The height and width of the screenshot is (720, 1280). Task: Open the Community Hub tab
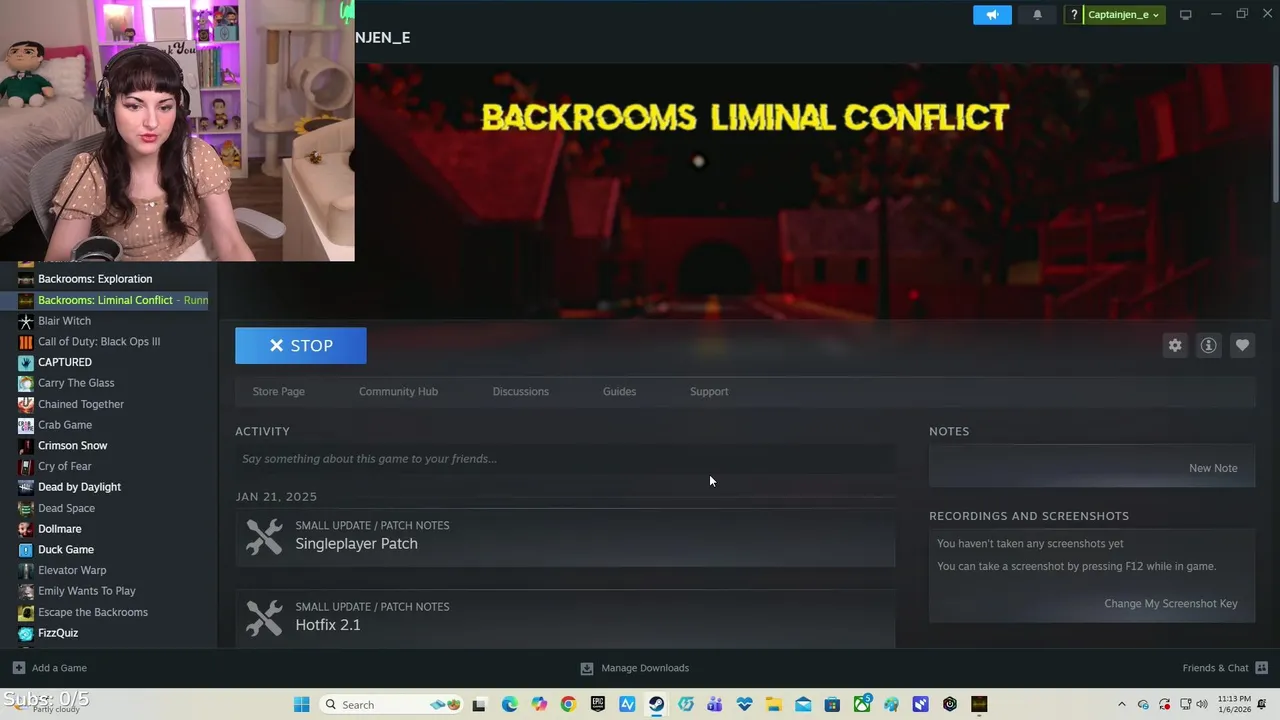(x=398, y=391)
